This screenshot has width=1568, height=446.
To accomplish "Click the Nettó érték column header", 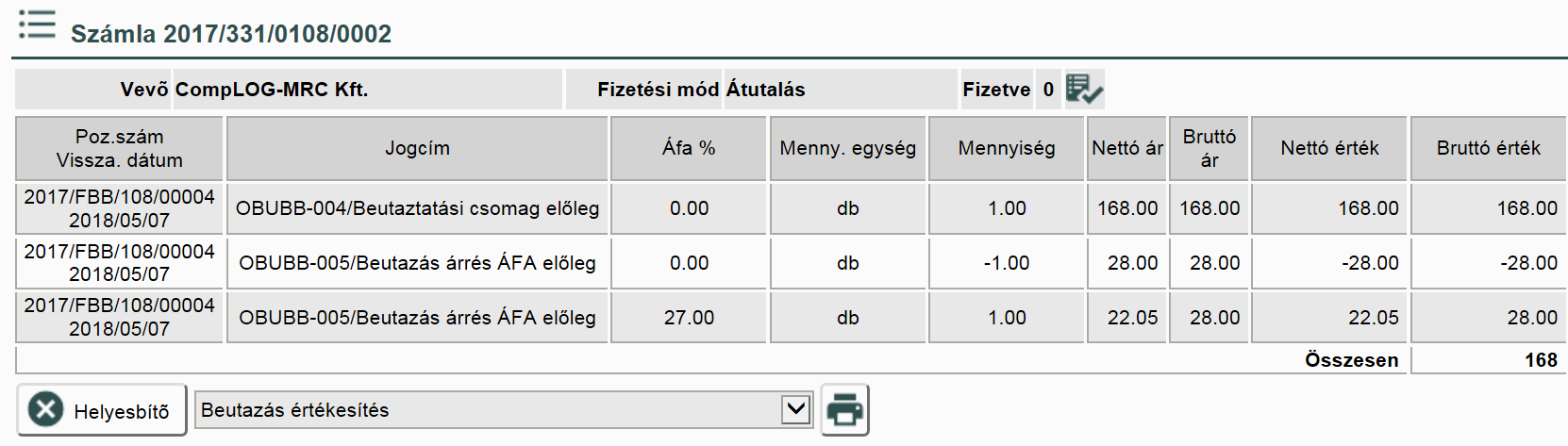I will pyautogui.click(x=1328, y=148).
